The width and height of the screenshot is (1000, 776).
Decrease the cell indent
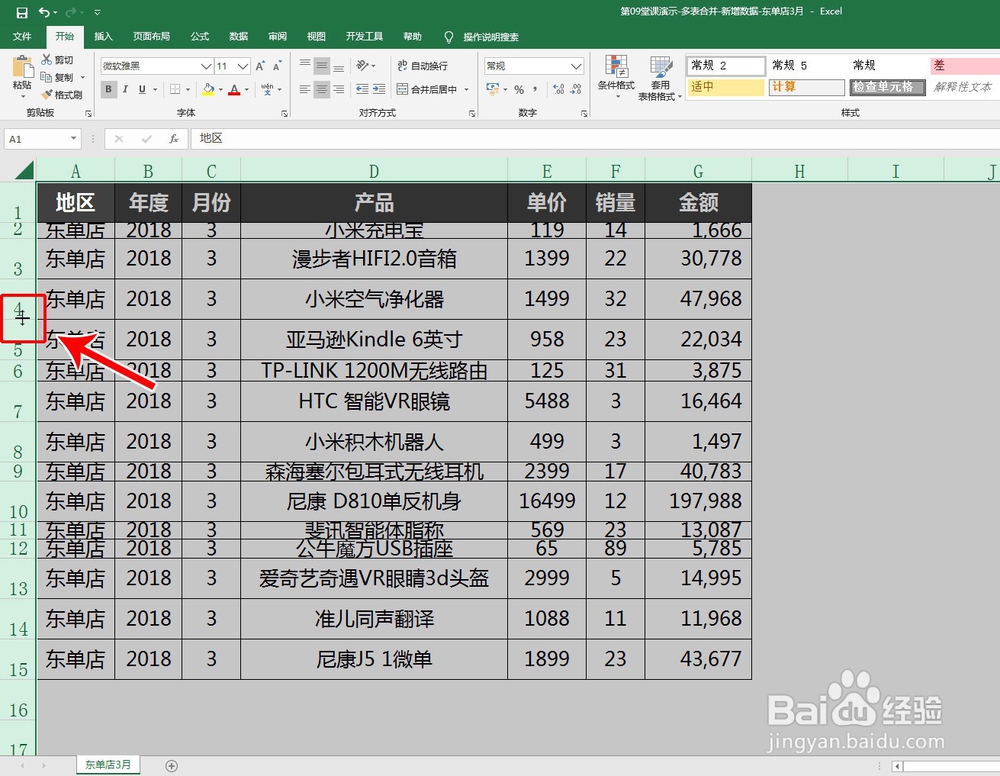(362, 89)
